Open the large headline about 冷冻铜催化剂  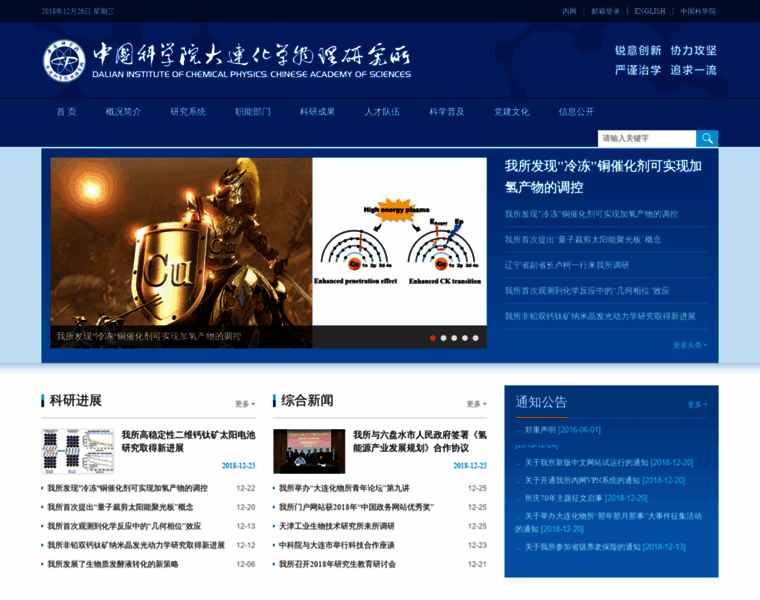point(603,176)
